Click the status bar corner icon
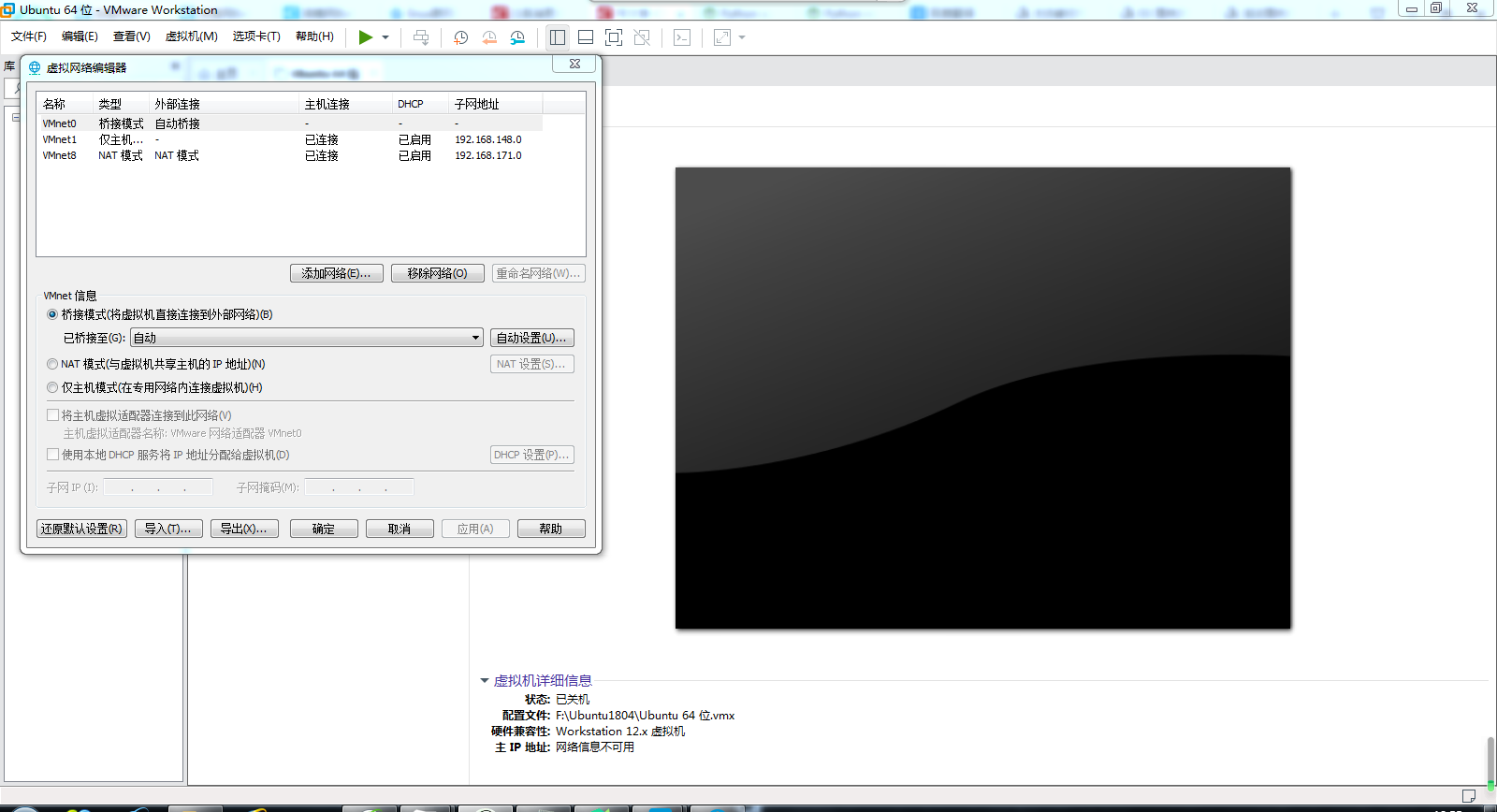Screen dimensions: 1497x812 pyautogui.click(x=1469, y=796)
